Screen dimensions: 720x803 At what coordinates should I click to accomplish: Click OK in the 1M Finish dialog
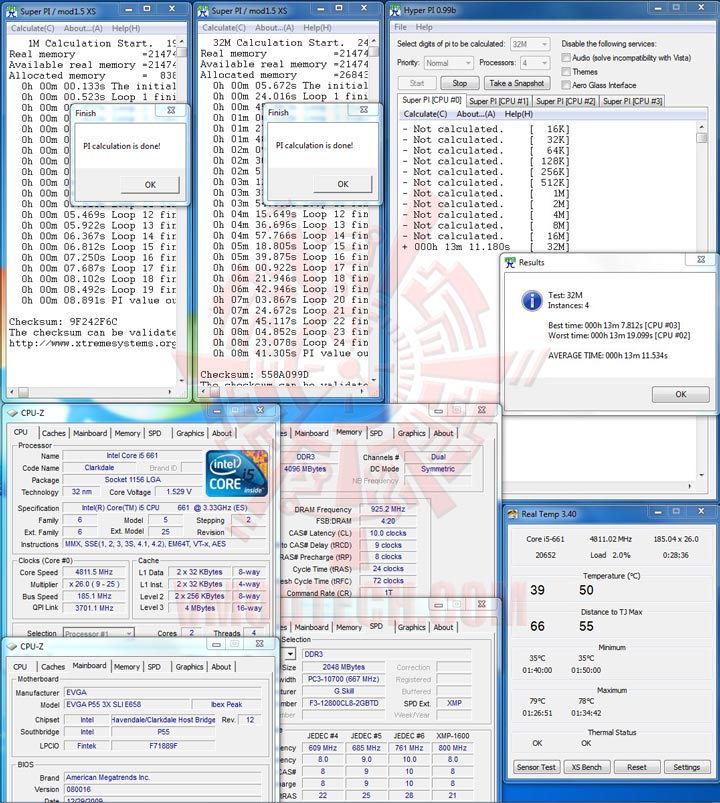tap(150, 185)
